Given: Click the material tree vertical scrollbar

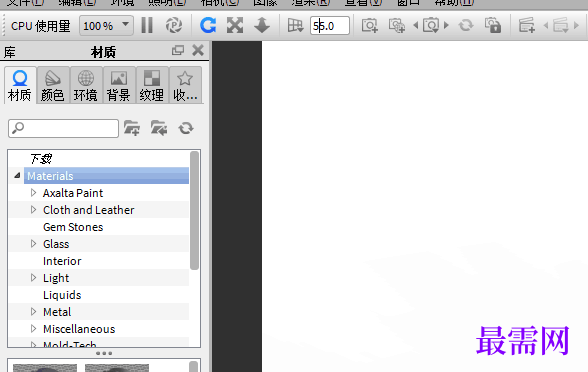Looking at the screenshot, I should (194, 210).
